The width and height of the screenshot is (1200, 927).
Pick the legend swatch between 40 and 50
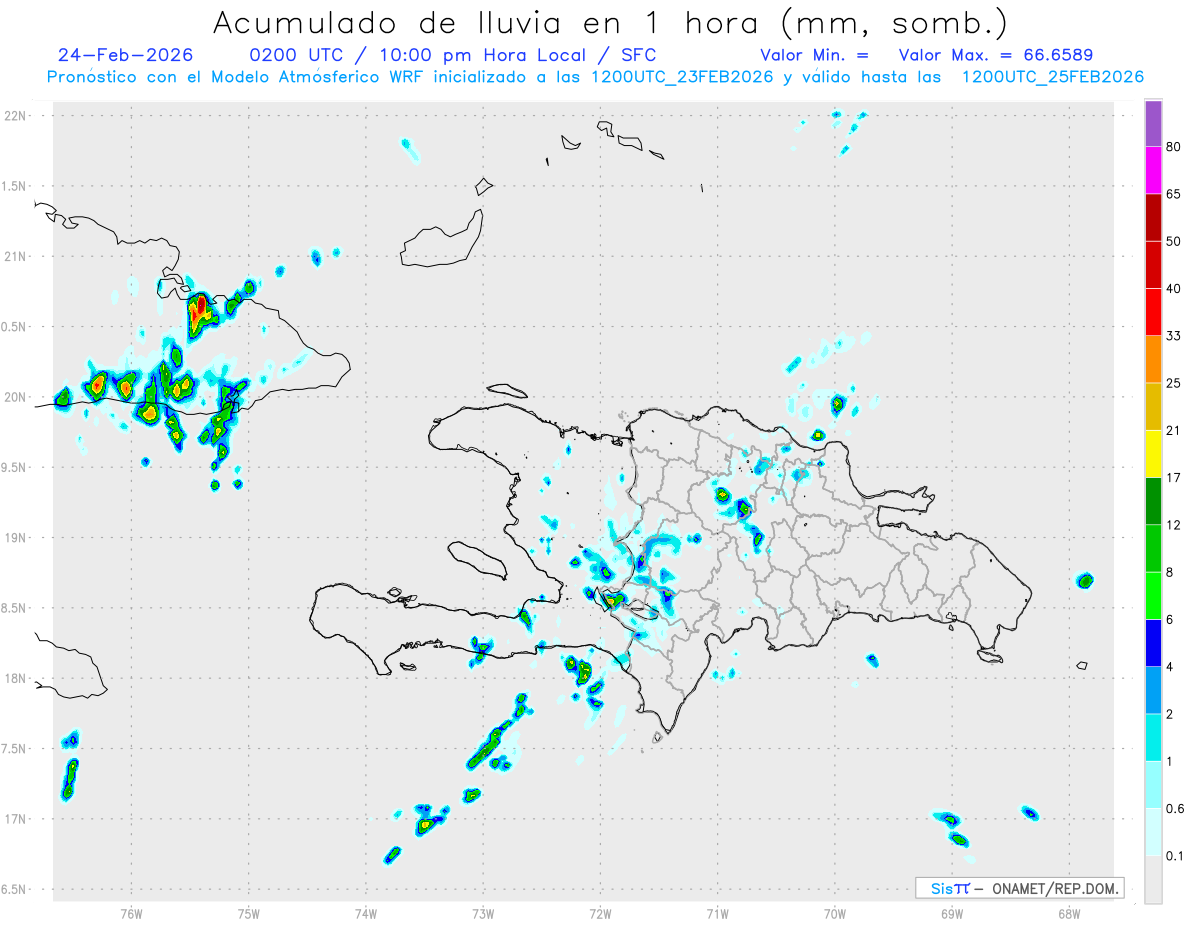coord(1153,265)
